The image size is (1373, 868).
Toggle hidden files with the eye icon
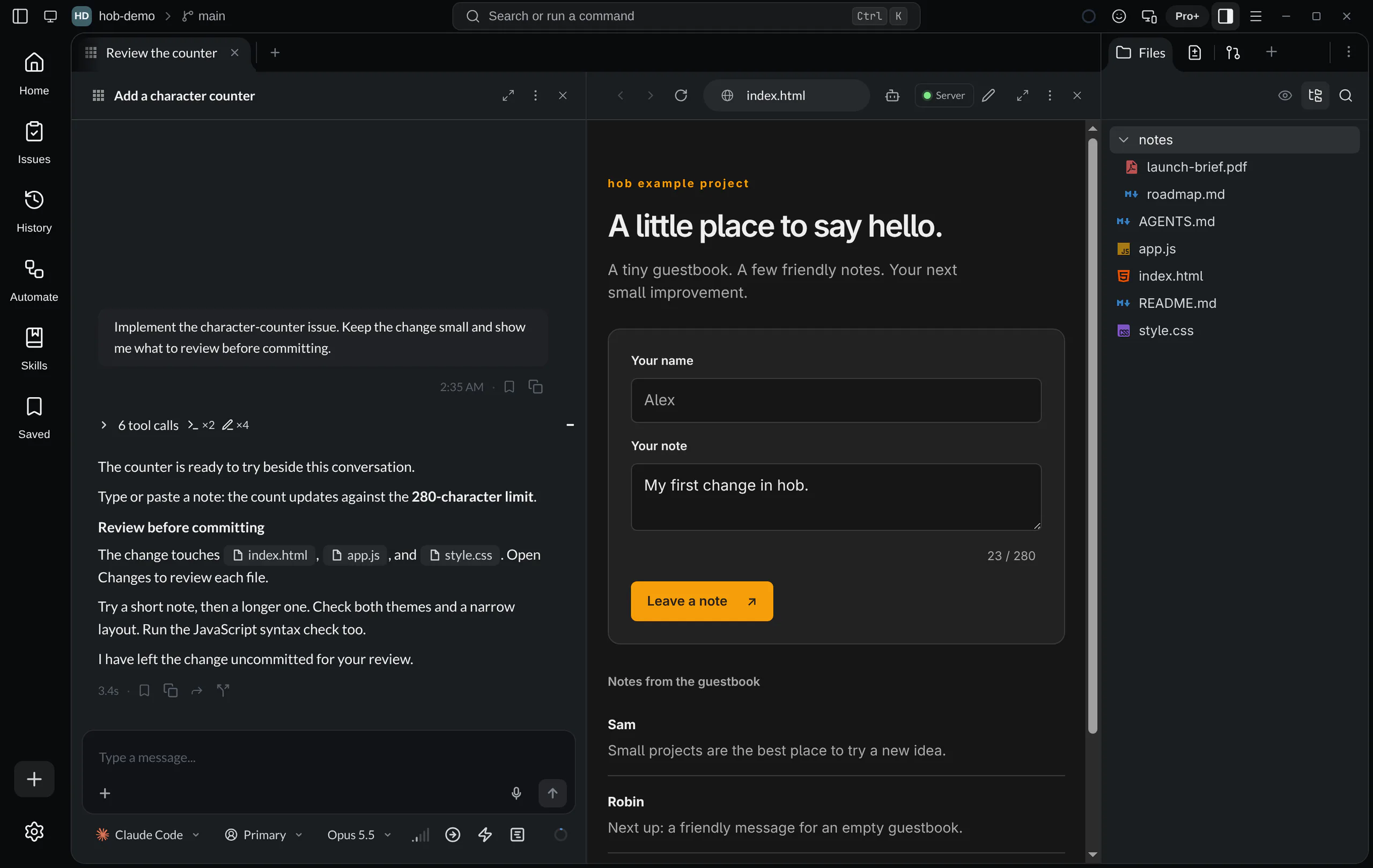click(1285, 95)
